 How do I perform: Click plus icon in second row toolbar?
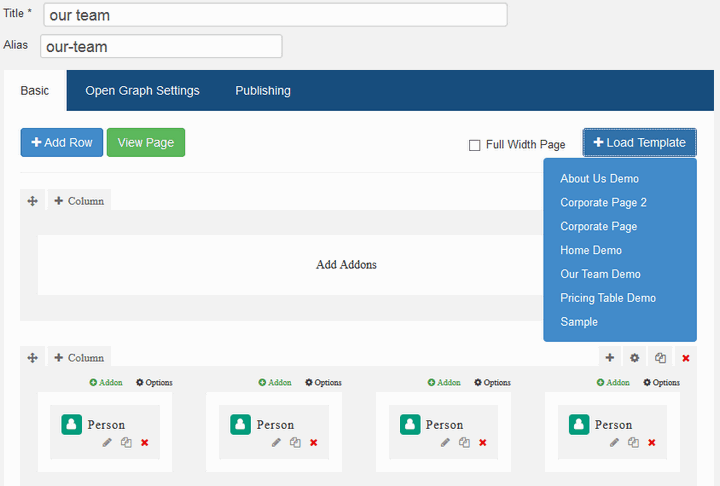609,357
